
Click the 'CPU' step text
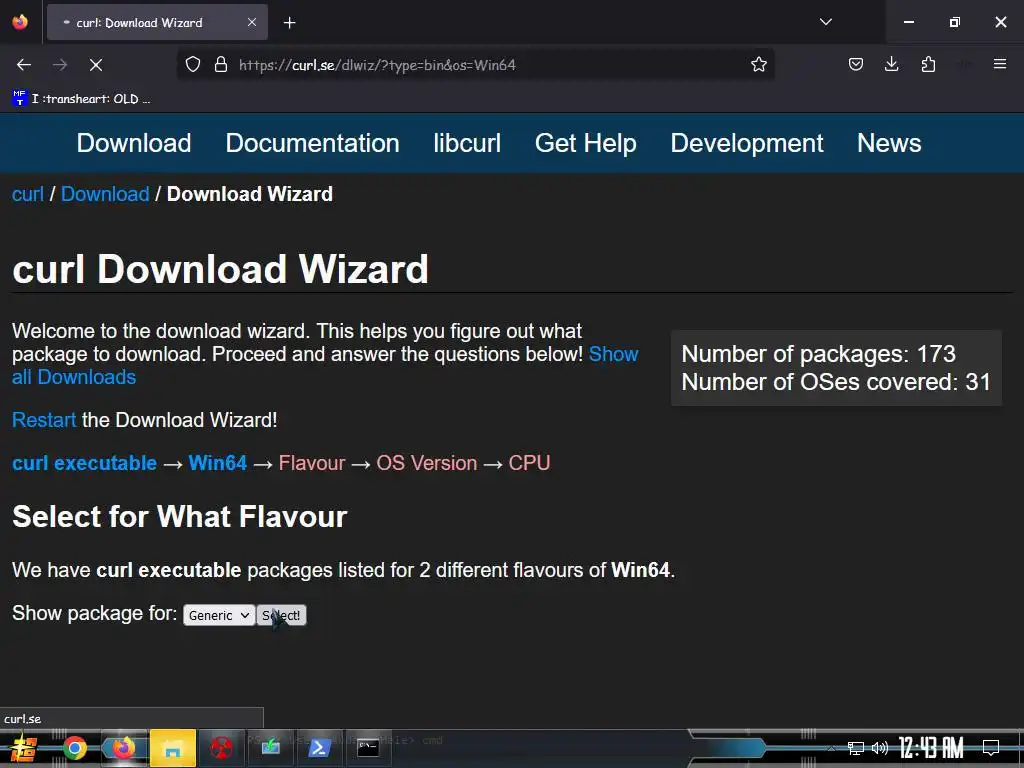(529, 463)
